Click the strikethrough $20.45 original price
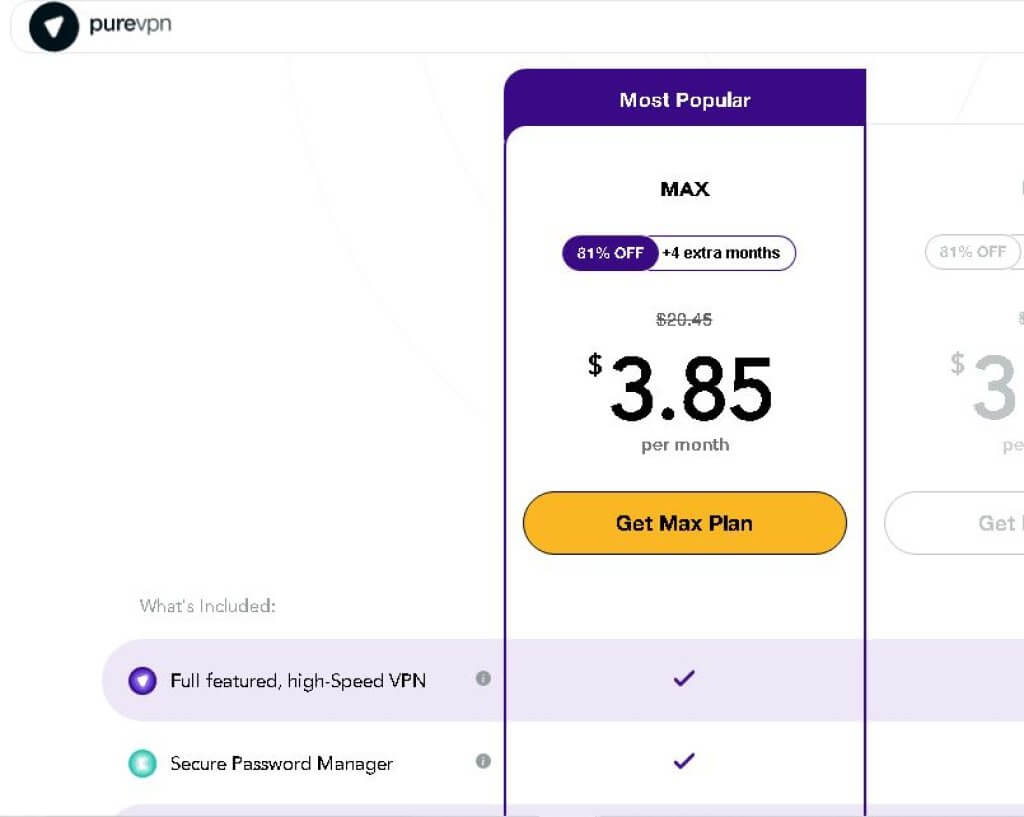Viewport: 1024px width, 817px height. [684, 320]
